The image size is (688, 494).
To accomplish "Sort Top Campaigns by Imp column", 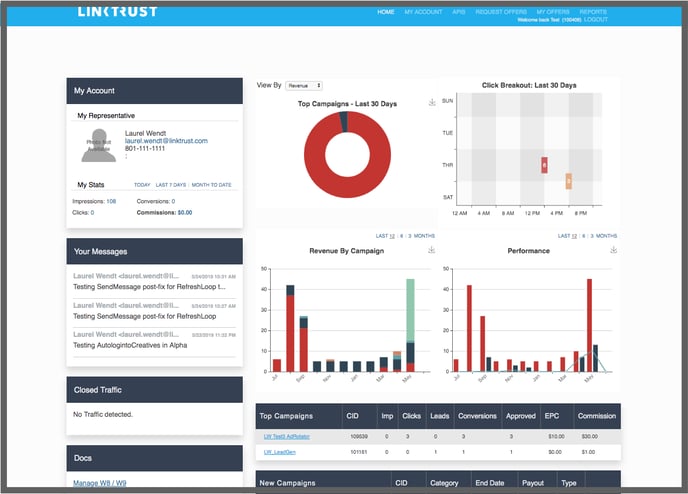I will click(x=387, y=416).
